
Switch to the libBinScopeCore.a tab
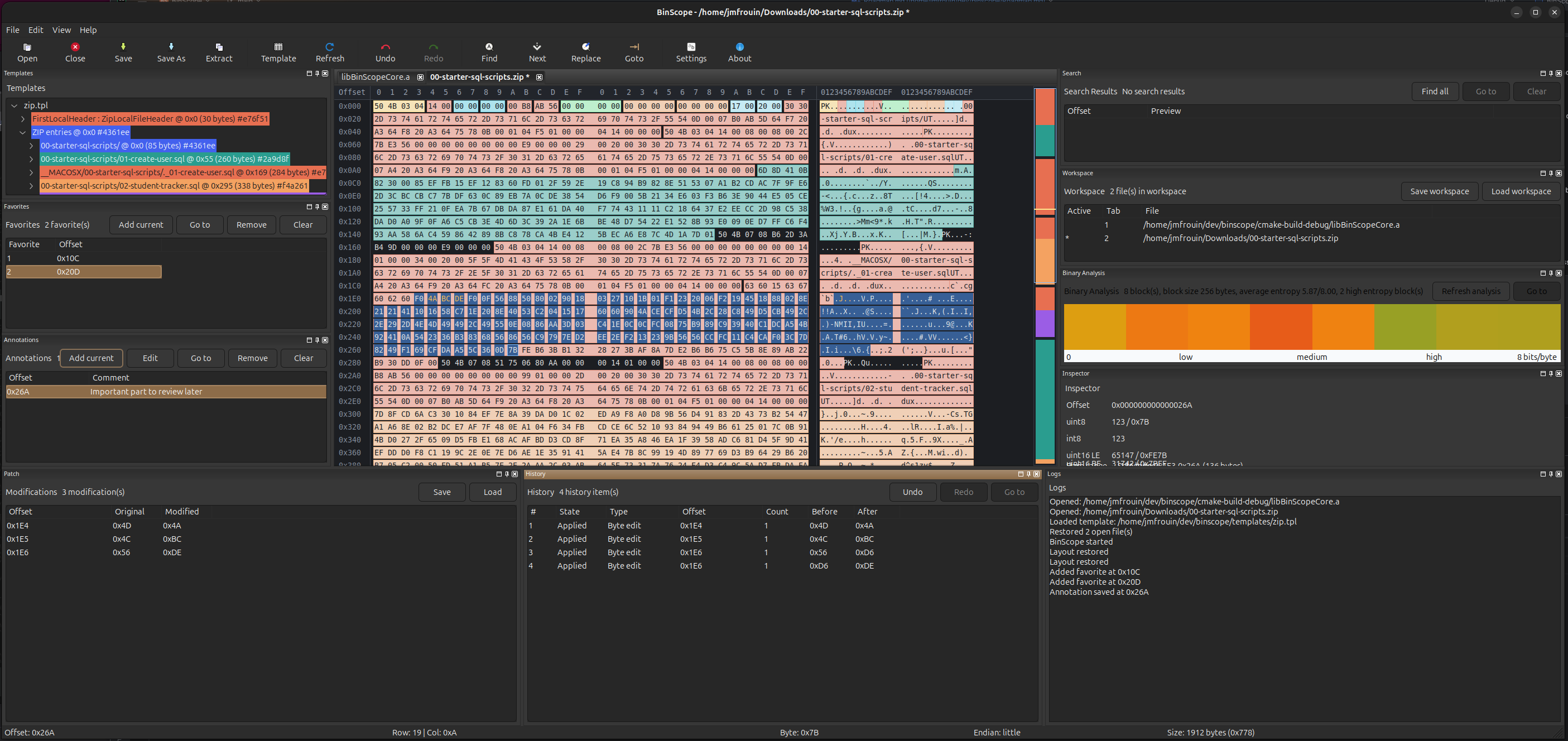(375, 78)
